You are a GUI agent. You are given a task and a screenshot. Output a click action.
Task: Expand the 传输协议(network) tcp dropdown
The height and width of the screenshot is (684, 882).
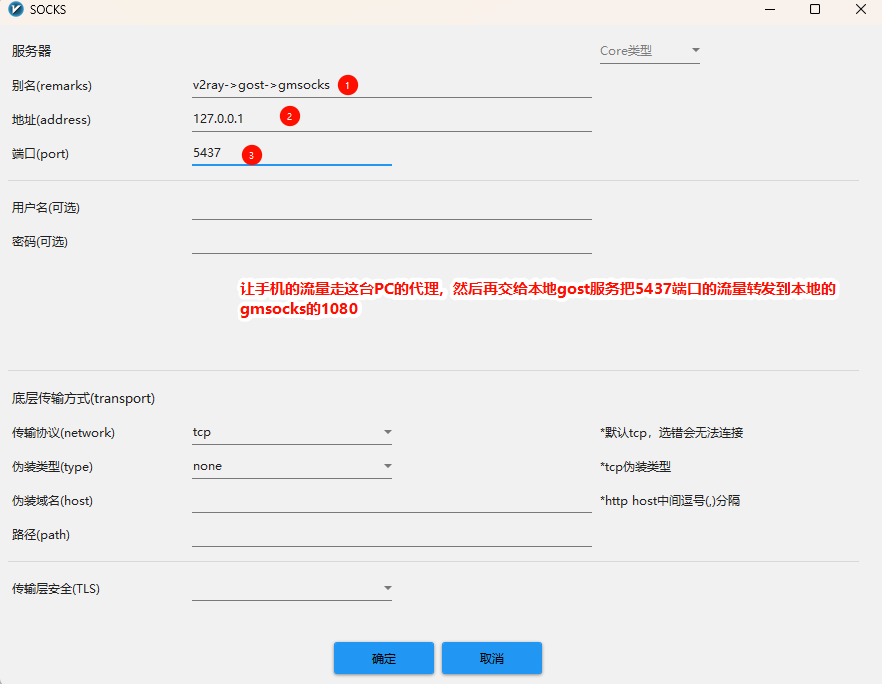click(291, 433)
